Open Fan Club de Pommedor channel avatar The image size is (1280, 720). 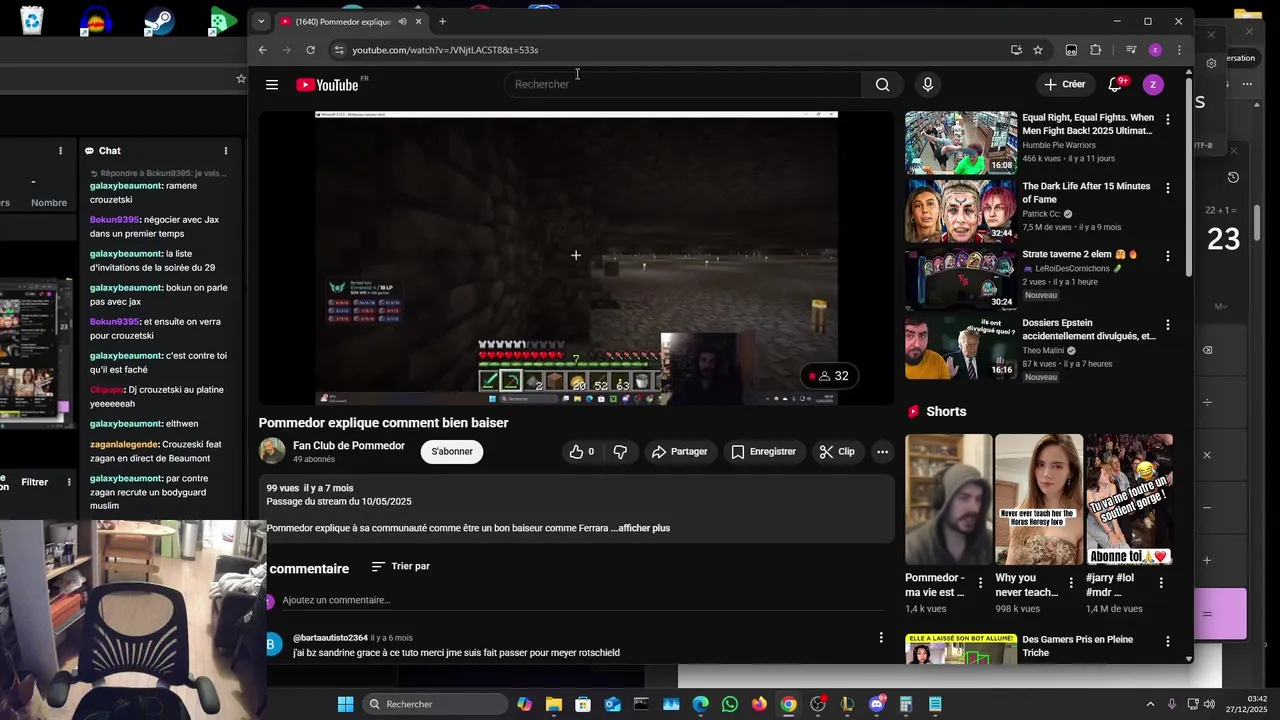(x=272, y=451)
